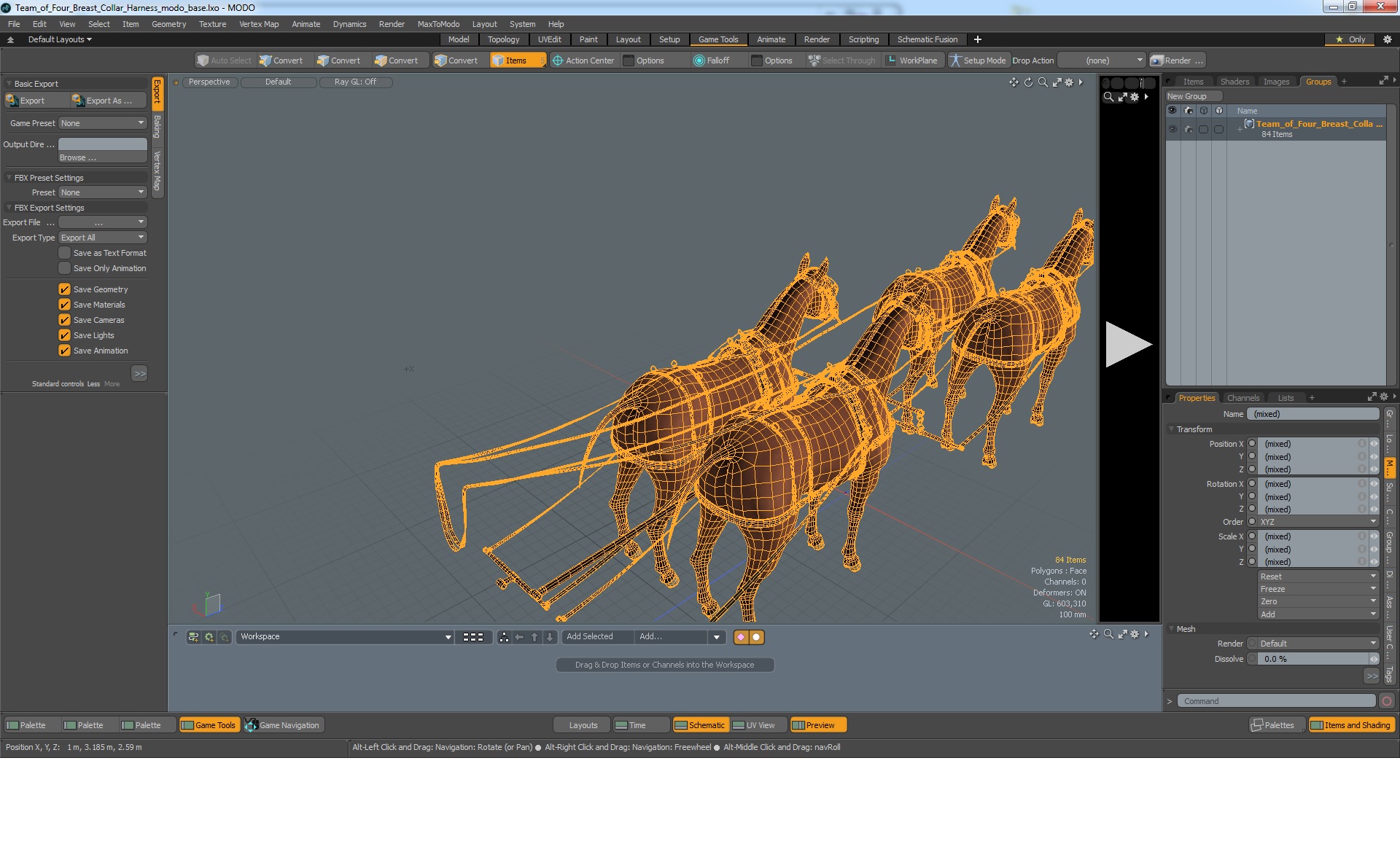
Task: Click the 3D viewport zoom magnifier icon
Action: (1043, 82)
